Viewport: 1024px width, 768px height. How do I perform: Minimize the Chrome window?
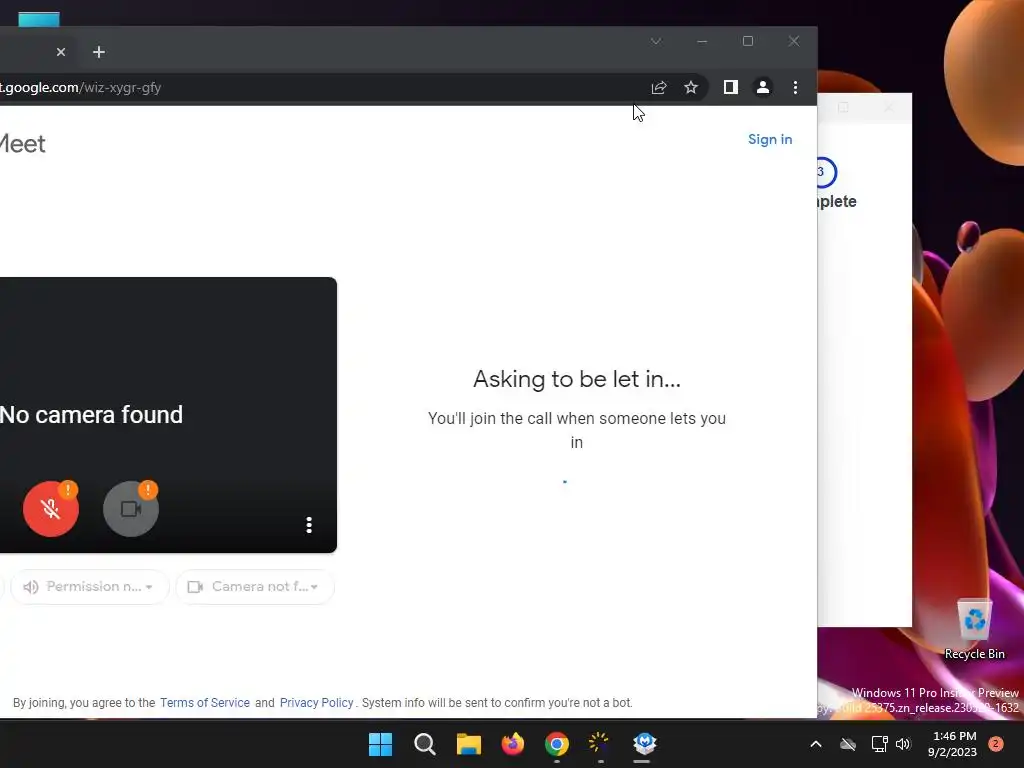pyautogui.click(x=702, y=41)
